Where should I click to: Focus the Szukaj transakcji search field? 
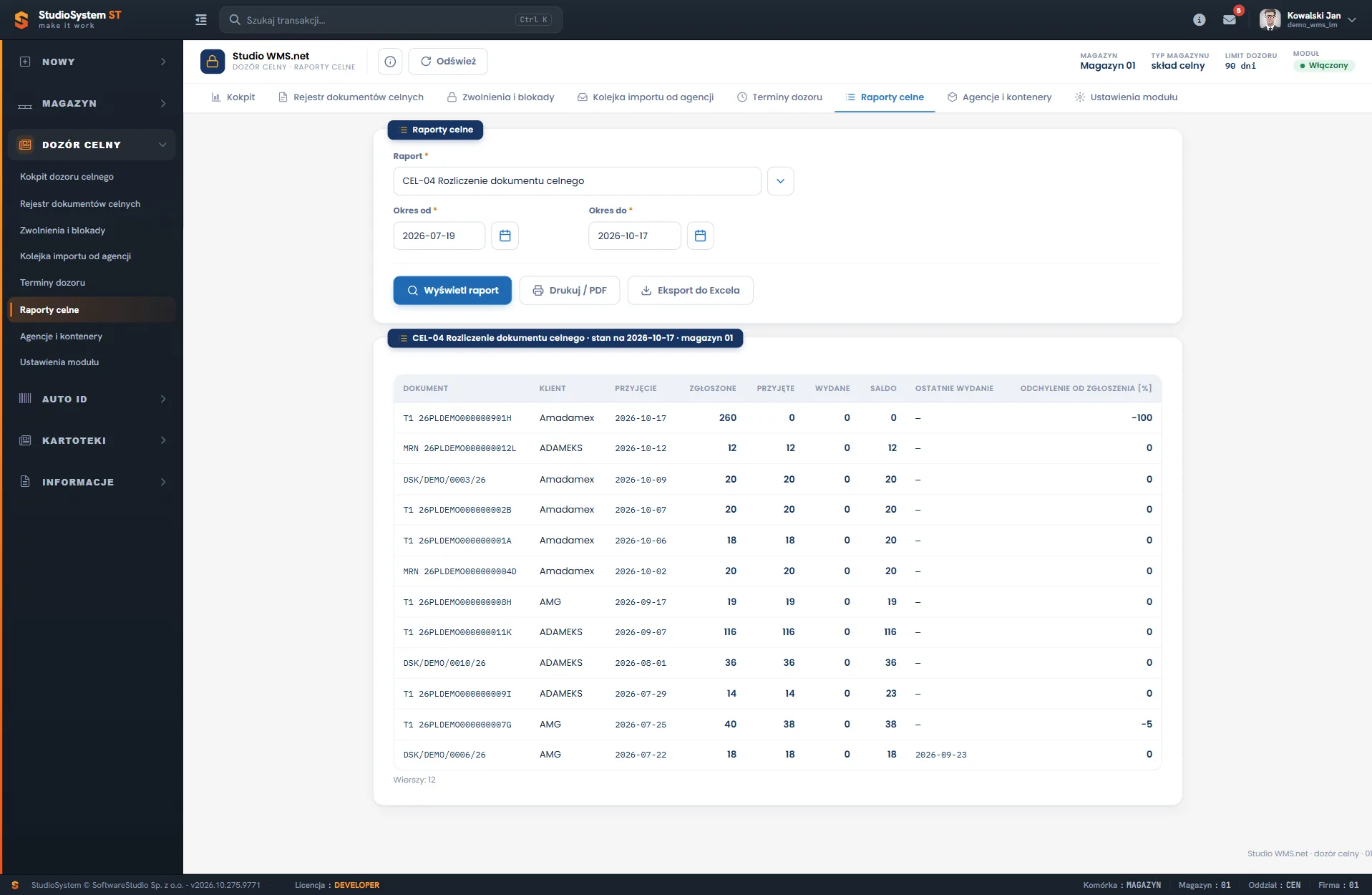[391, 20]
